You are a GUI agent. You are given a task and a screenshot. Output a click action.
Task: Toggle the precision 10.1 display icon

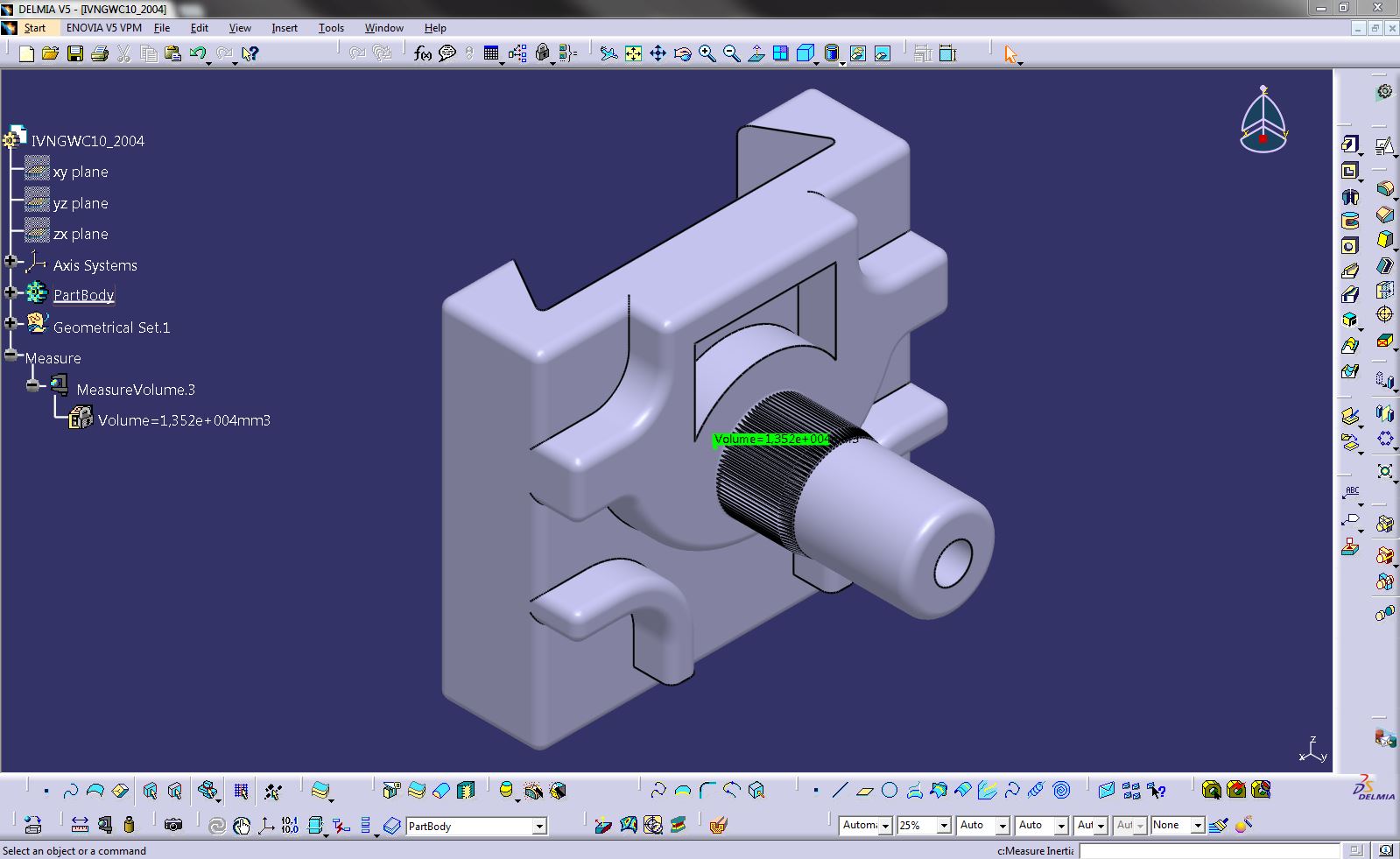click(x=290, y=825)
